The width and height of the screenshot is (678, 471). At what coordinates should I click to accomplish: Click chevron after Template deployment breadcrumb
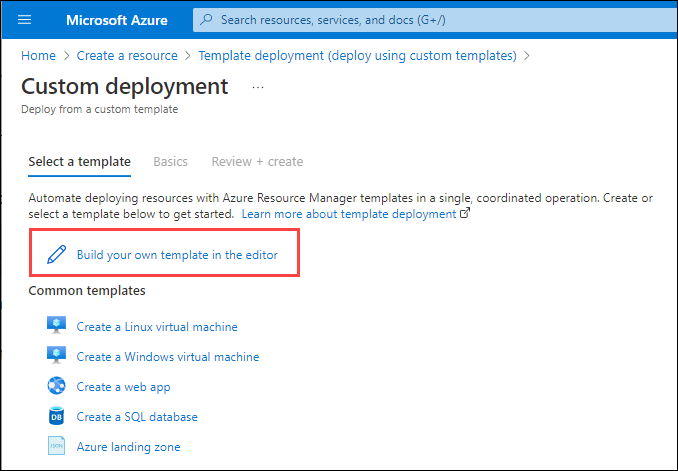(527, 56)
